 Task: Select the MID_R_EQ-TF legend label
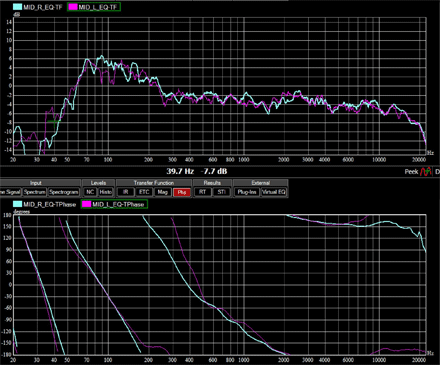point(43,7)
